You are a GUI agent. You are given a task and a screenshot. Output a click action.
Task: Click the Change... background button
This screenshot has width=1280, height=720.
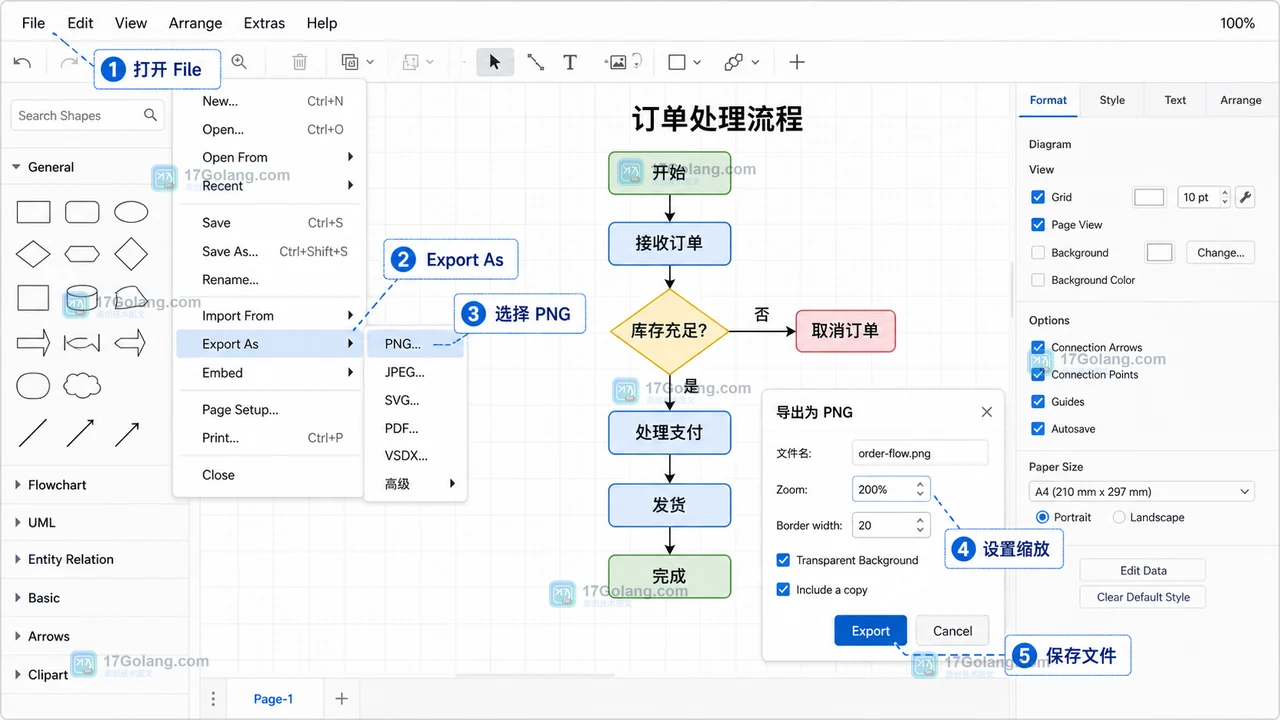point(1220,253)
